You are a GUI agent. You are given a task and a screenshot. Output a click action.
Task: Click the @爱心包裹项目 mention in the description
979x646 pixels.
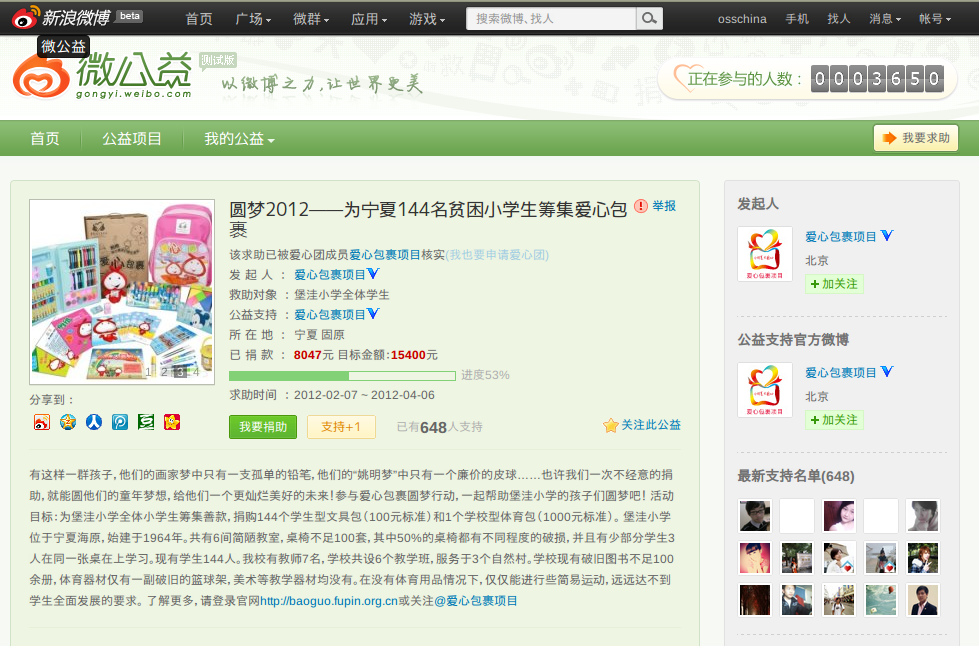(476, 601)
